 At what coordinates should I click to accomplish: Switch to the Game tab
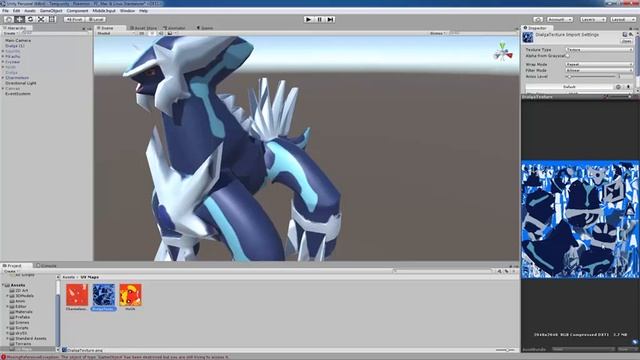[205, 28]
